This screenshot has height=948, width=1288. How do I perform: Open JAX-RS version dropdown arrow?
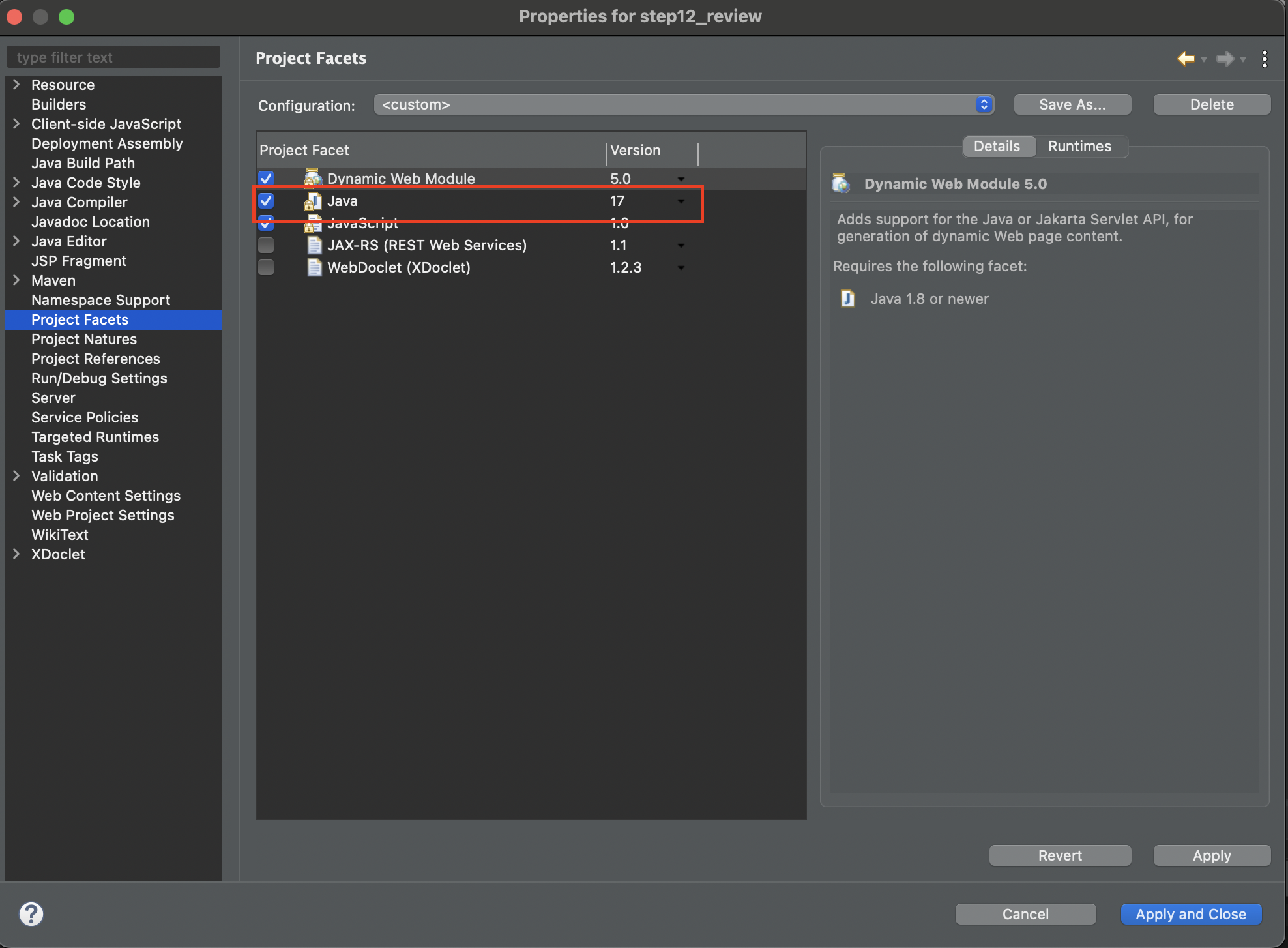point(681,245)
